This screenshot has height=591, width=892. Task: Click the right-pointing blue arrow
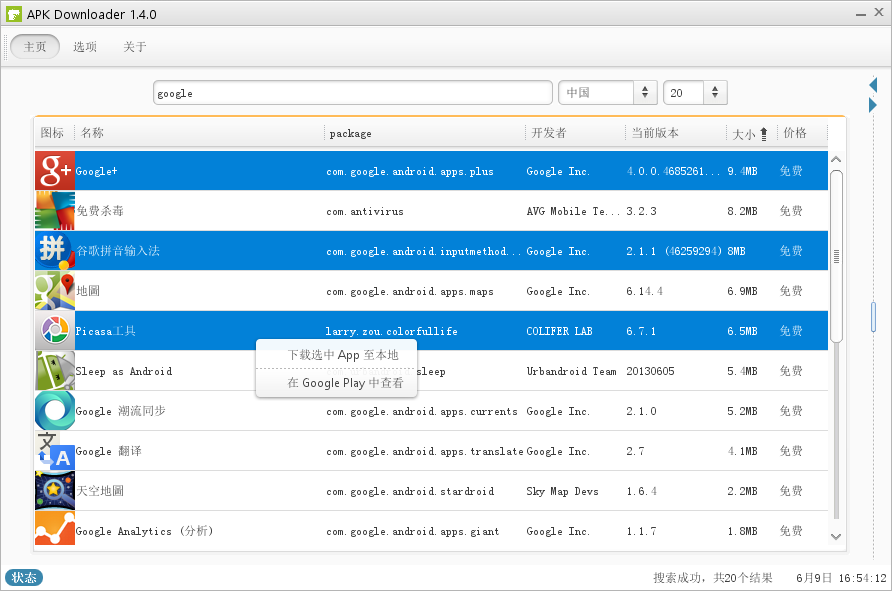pyautogui.click(x=873, y=105)
